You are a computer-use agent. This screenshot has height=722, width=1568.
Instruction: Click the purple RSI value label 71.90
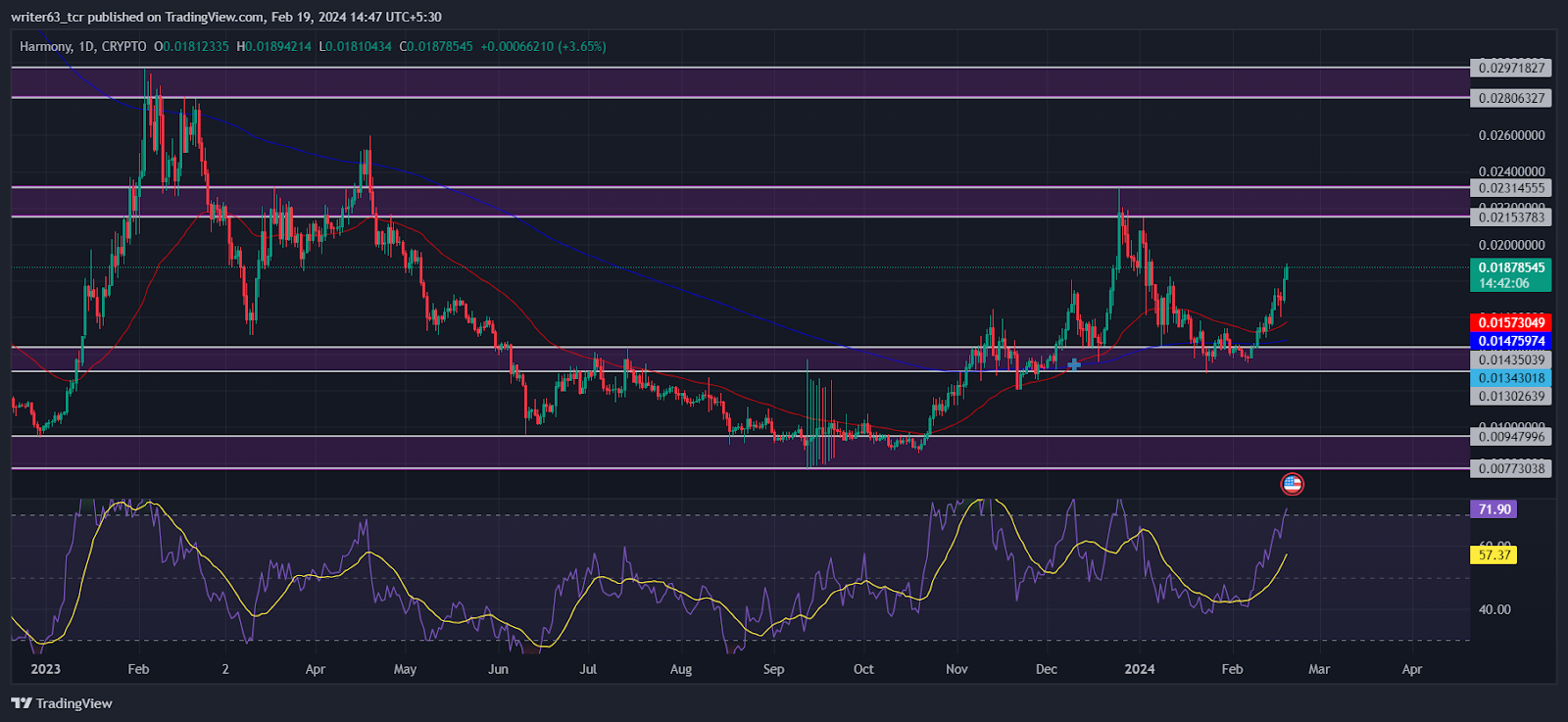point(1494,509)
